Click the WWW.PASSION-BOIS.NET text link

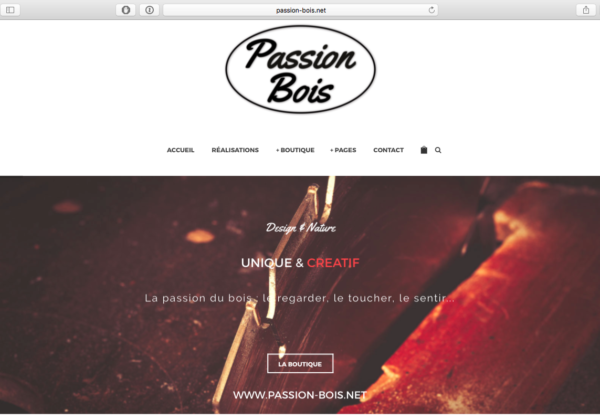(x=300, y=395)
